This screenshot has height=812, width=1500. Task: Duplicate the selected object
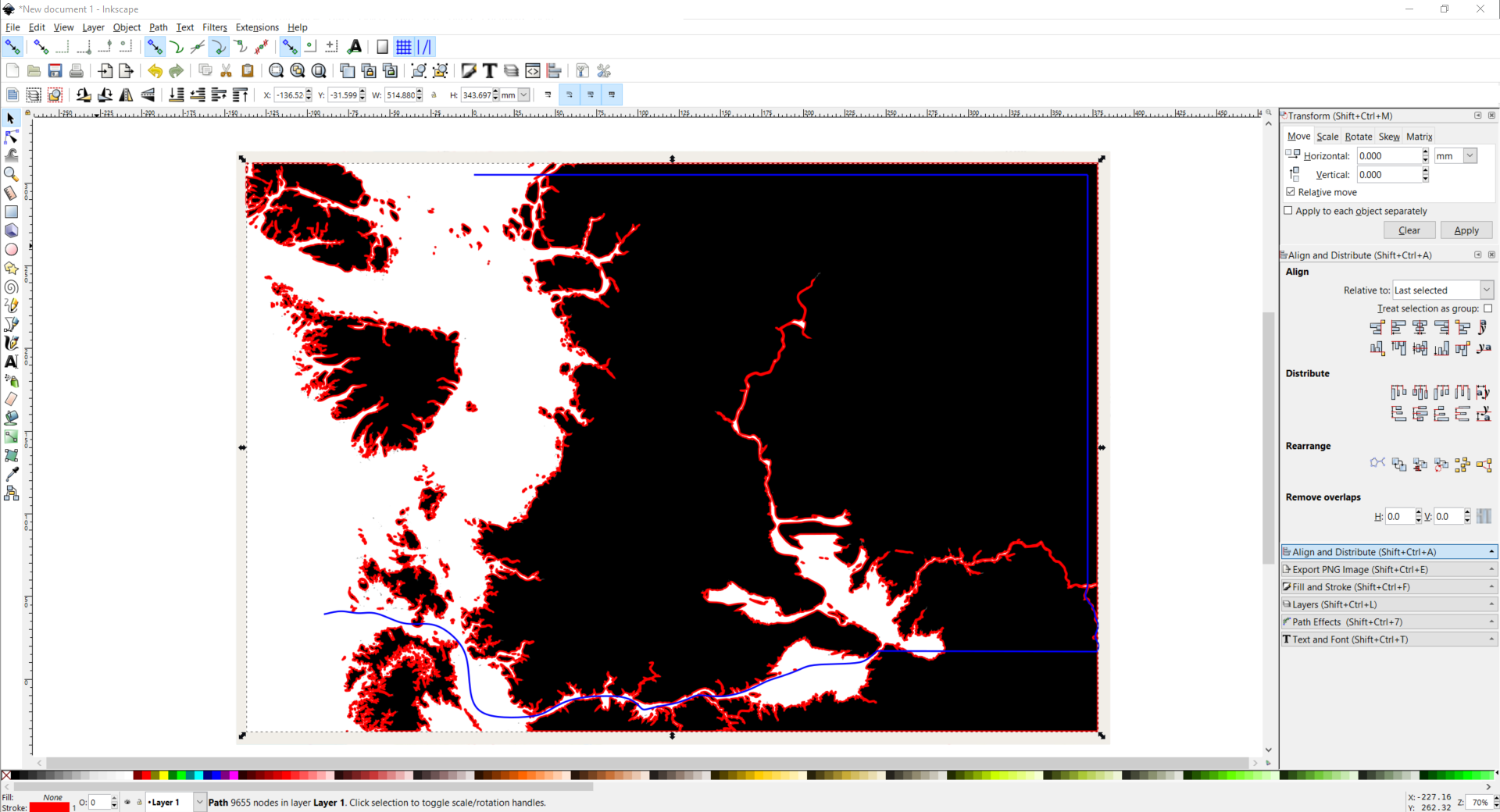pos(348,71)
